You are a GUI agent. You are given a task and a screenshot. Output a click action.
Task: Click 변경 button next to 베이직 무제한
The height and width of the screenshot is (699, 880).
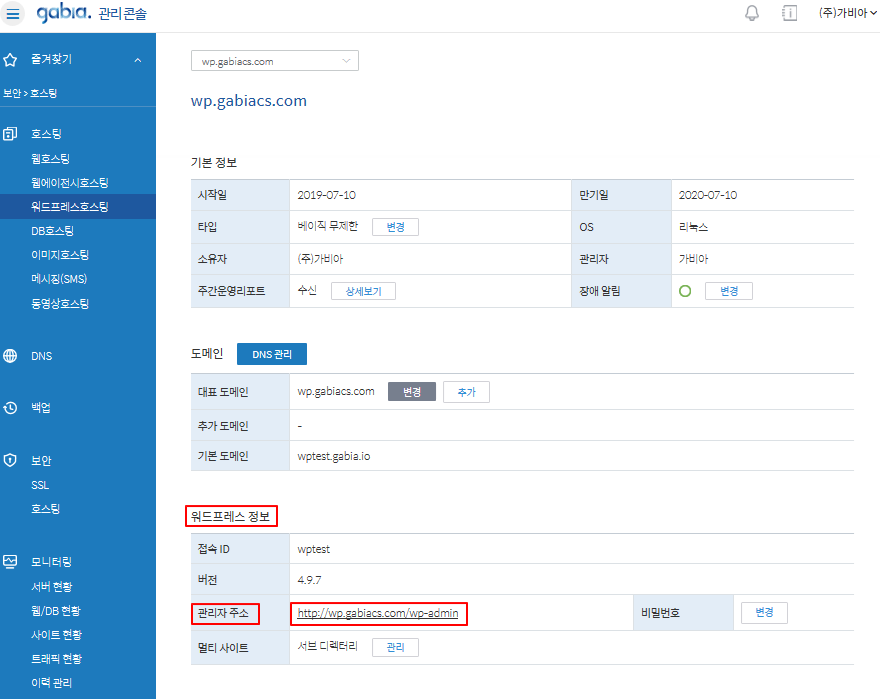point(395,227)
